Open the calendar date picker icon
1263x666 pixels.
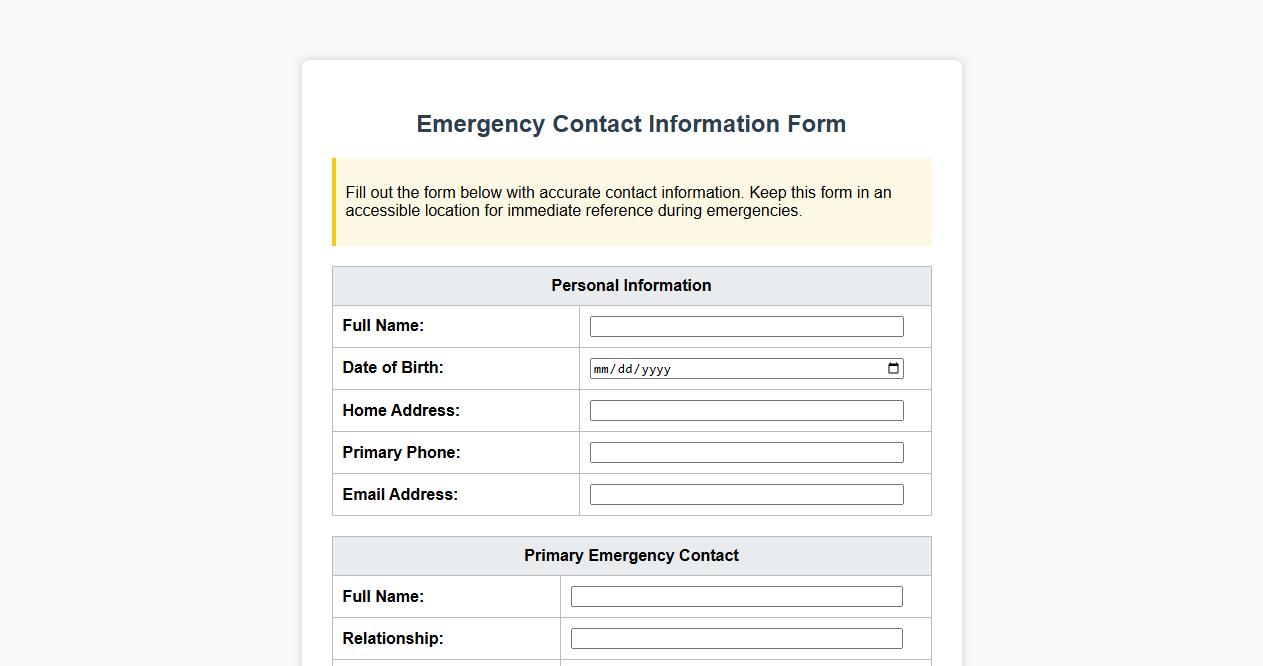pos(892,368)
